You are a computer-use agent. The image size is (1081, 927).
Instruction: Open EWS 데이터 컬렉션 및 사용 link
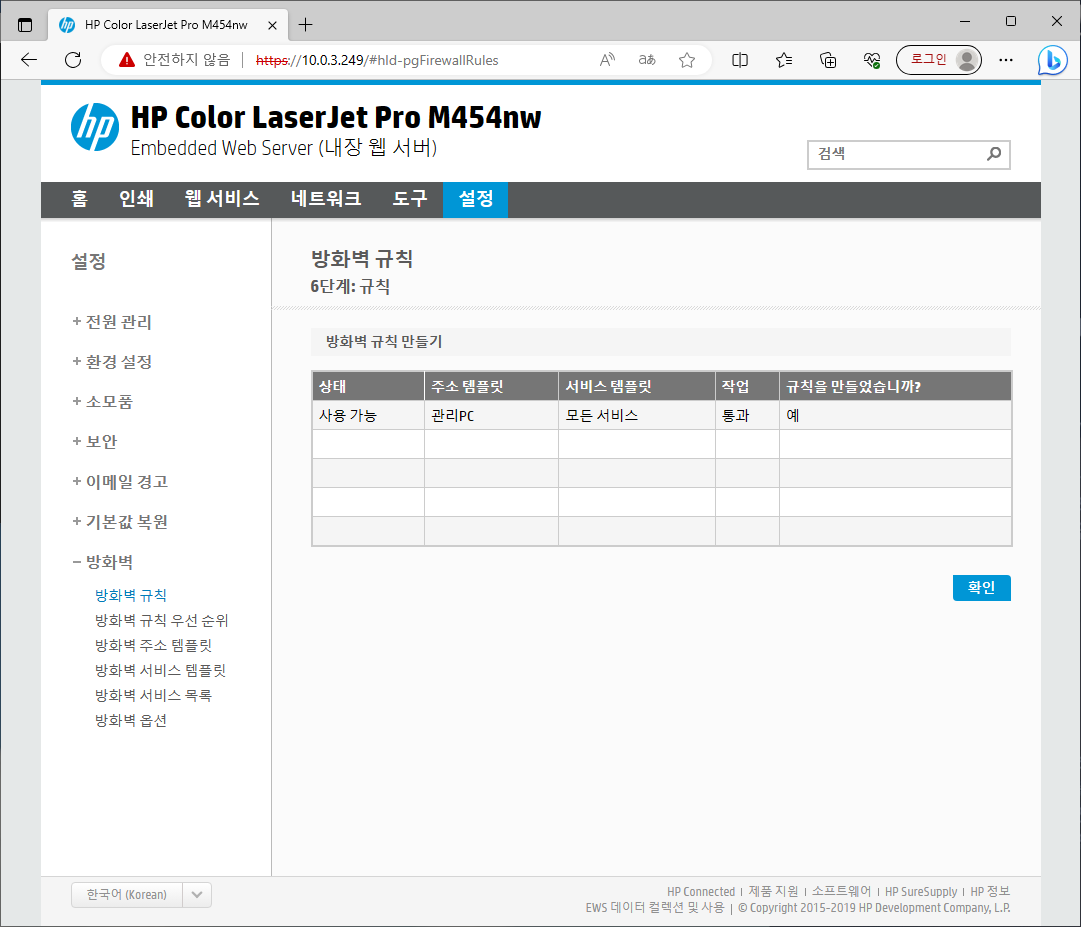point(655,908)
